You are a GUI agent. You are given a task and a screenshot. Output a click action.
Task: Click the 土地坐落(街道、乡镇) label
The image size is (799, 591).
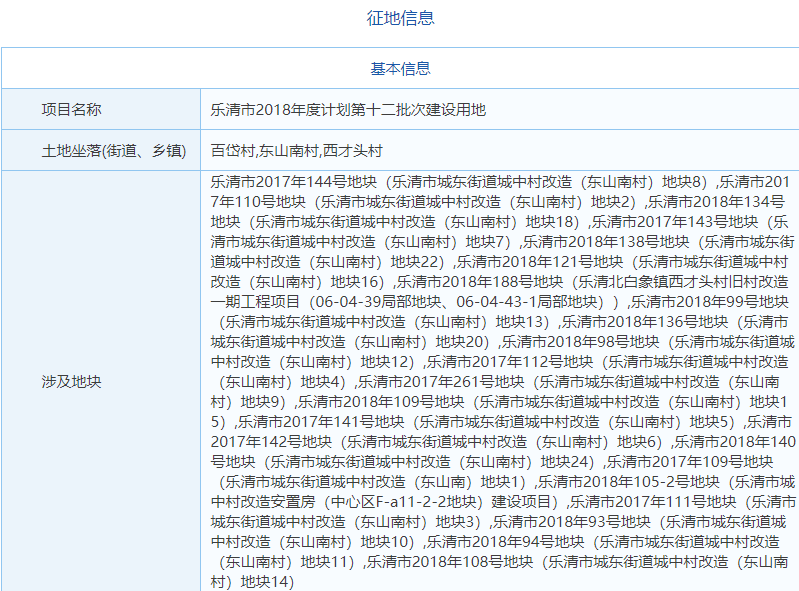(x=114, y=150)
